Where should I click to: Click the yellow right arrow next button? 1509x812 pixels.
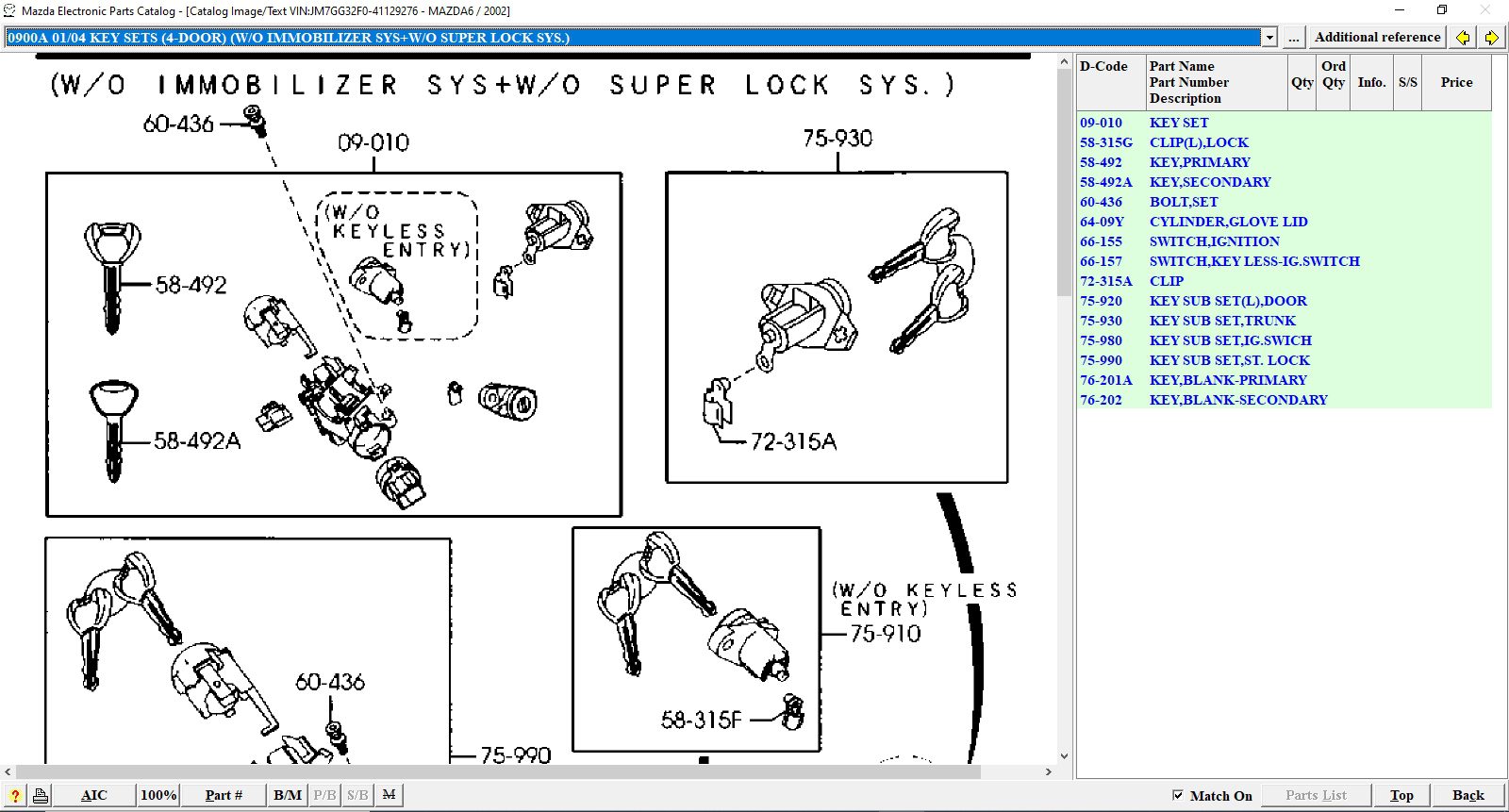point(1491,38)
